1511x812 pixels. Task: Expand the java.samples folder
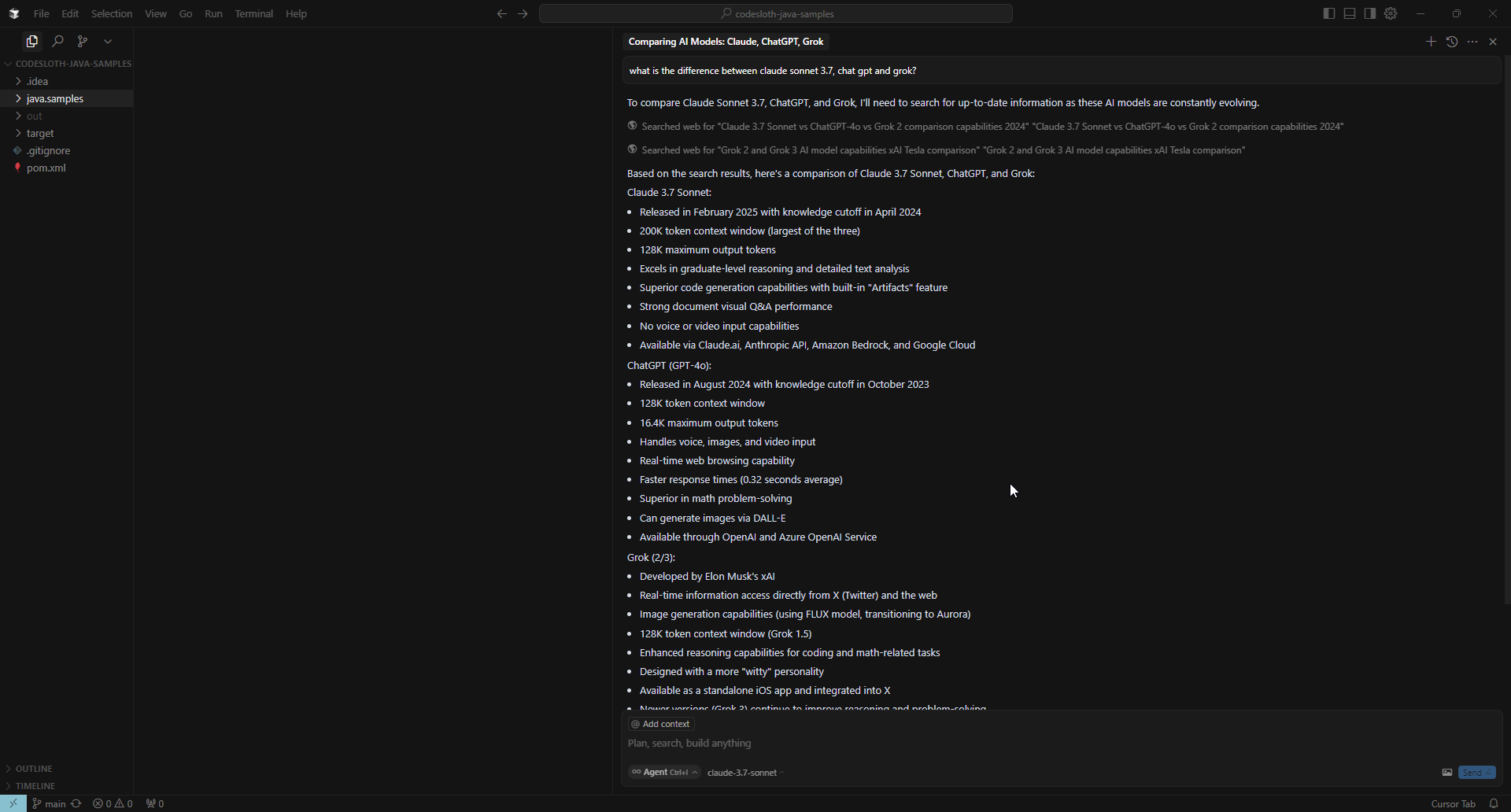[67, 98]
